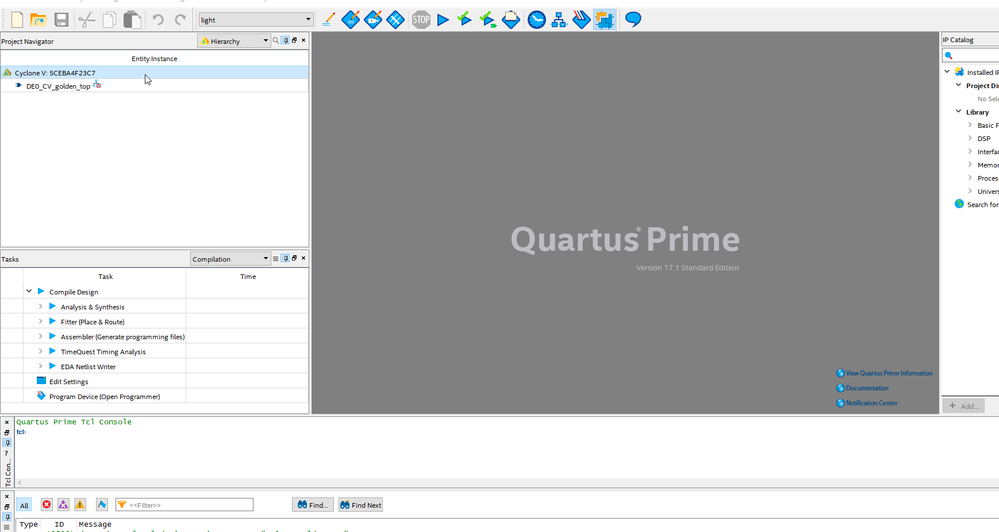Click the STOP processing icon

[x=420, y=20]
